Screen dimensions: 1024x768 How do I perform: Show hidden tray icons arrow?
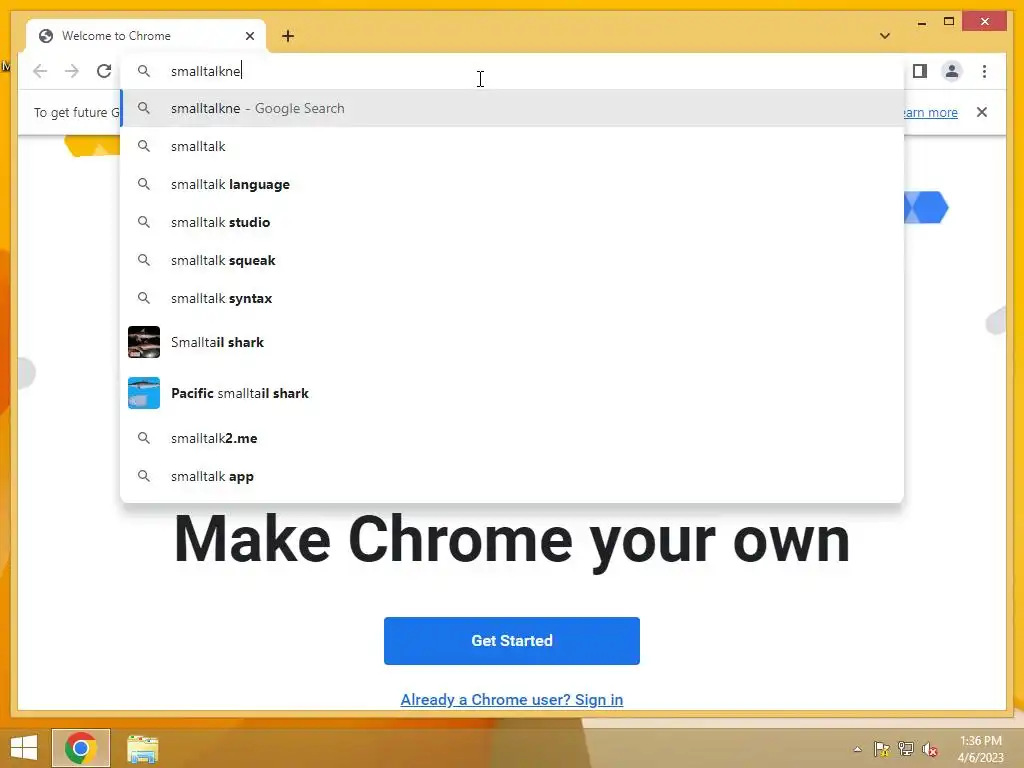(857, 749)
